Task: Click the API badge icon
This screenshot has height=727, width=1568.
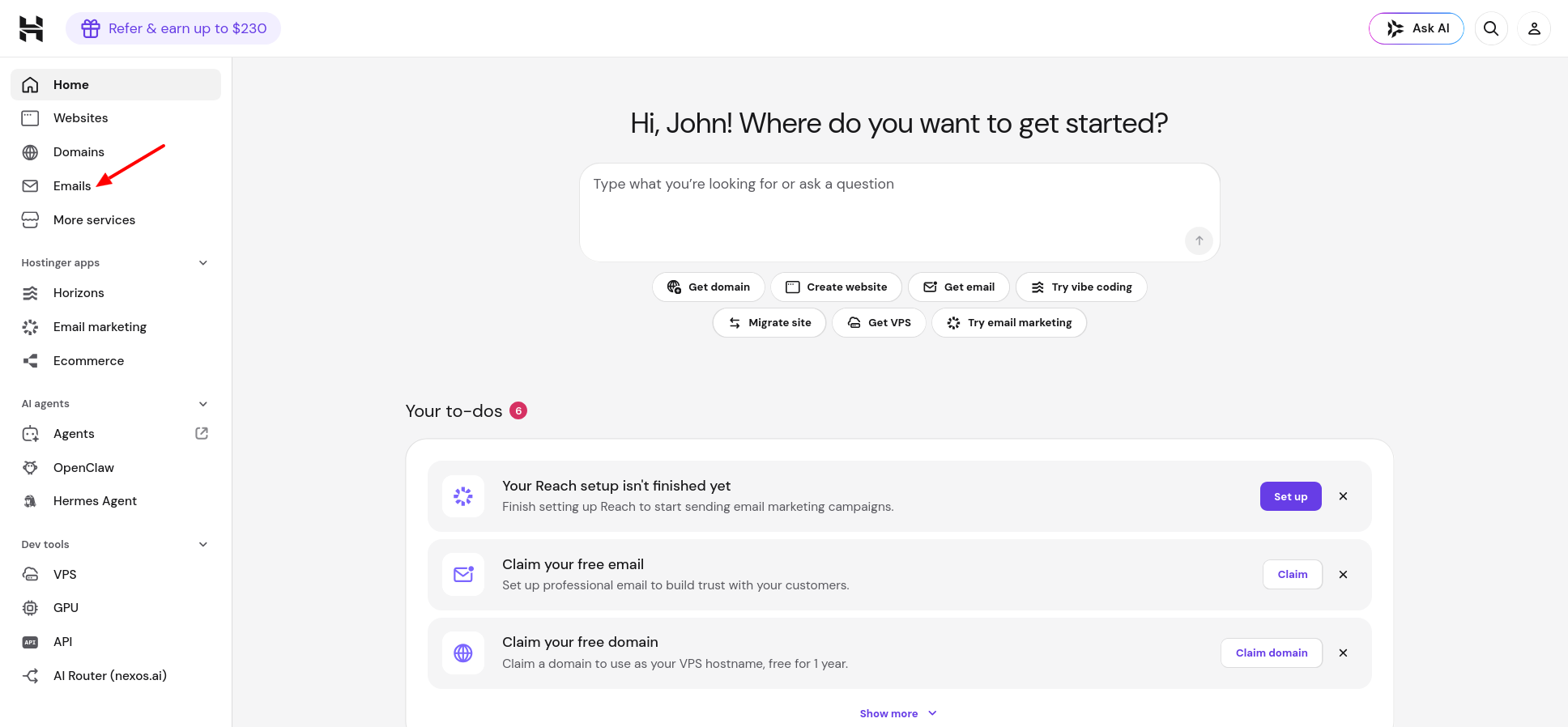Action: click(x=30, y=642)
